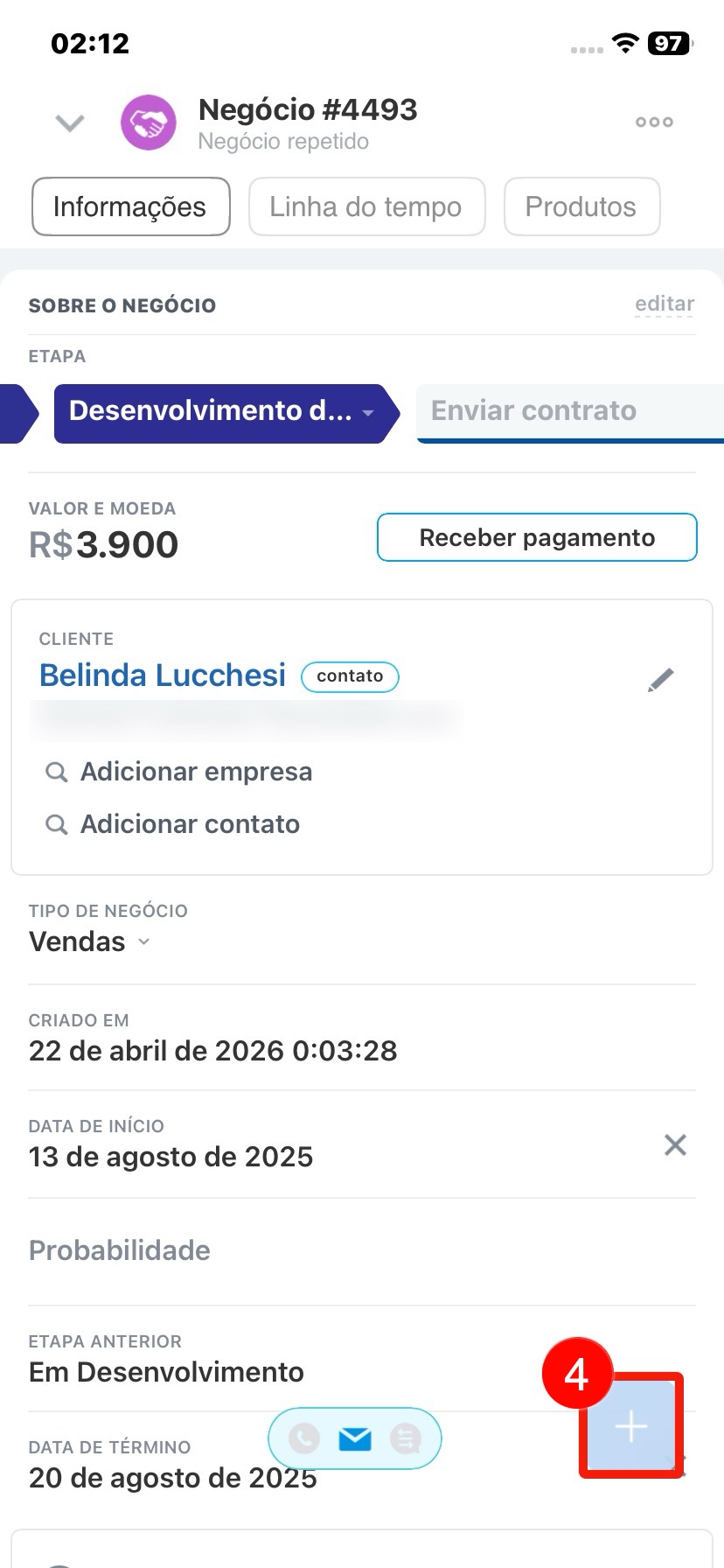Tap the Probabilidade field
This screenshot has height=1568, width=724.
point(120,1250)
